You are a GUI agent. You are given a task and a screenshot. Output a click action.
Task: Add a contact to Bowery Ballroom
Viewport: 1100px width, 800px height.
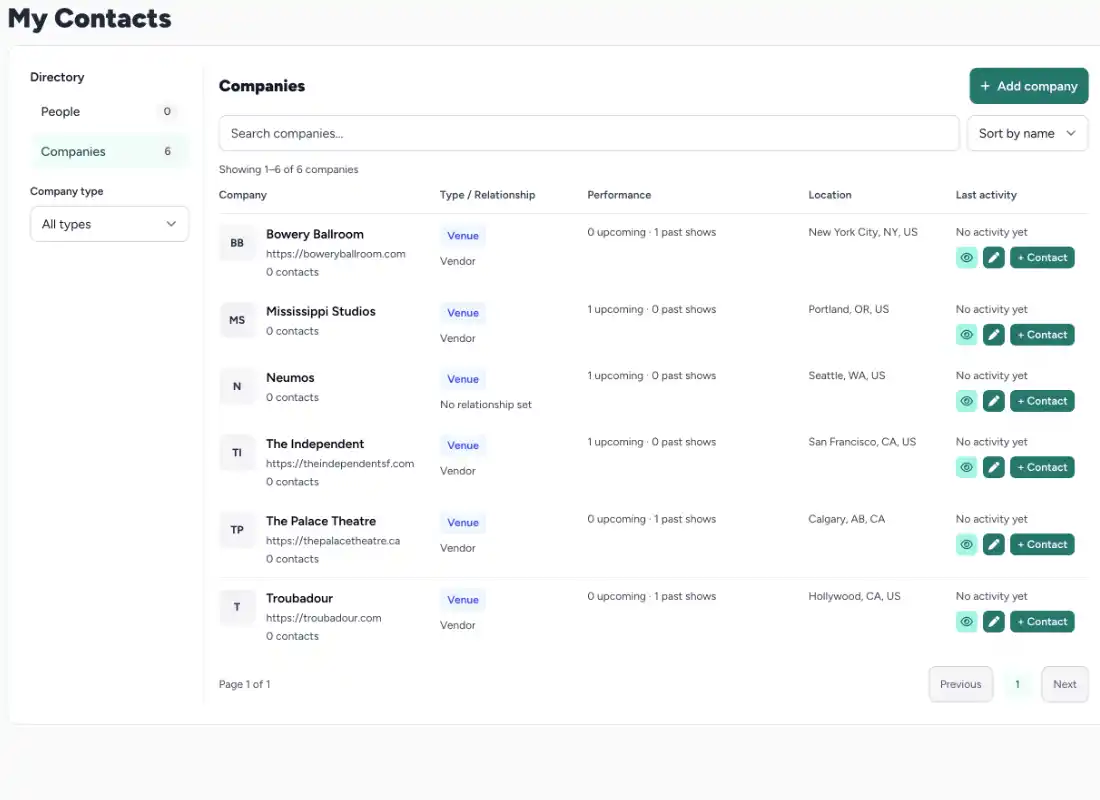(1042, 258)
